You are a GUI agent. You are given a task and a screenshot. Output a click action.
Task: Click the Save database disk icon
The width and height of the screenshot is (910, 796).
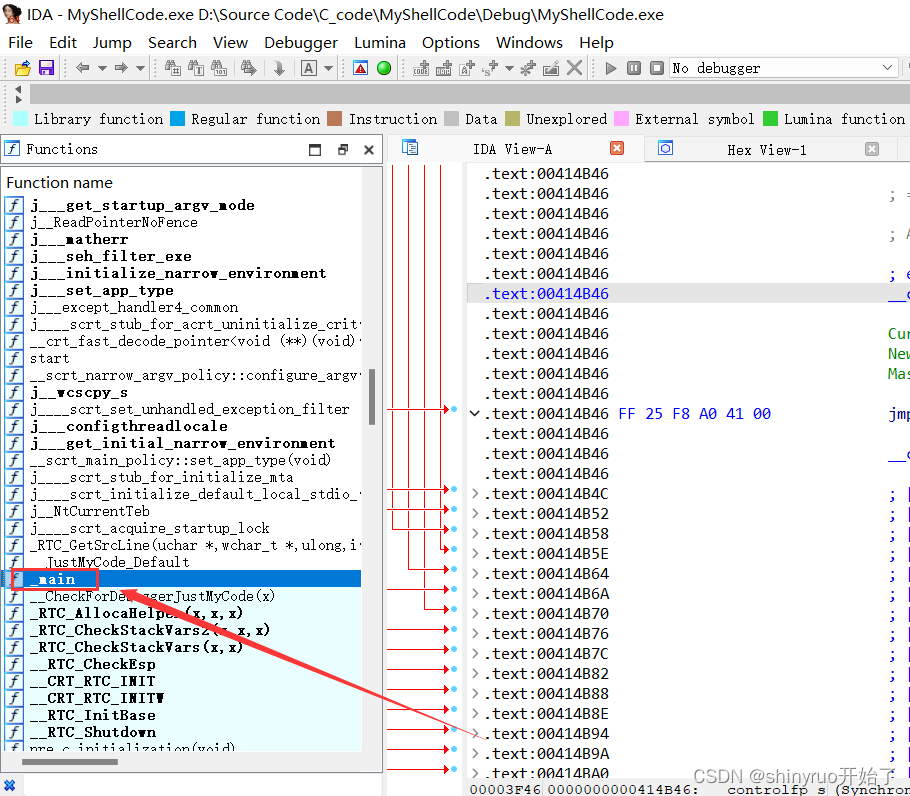click(46, 67)
